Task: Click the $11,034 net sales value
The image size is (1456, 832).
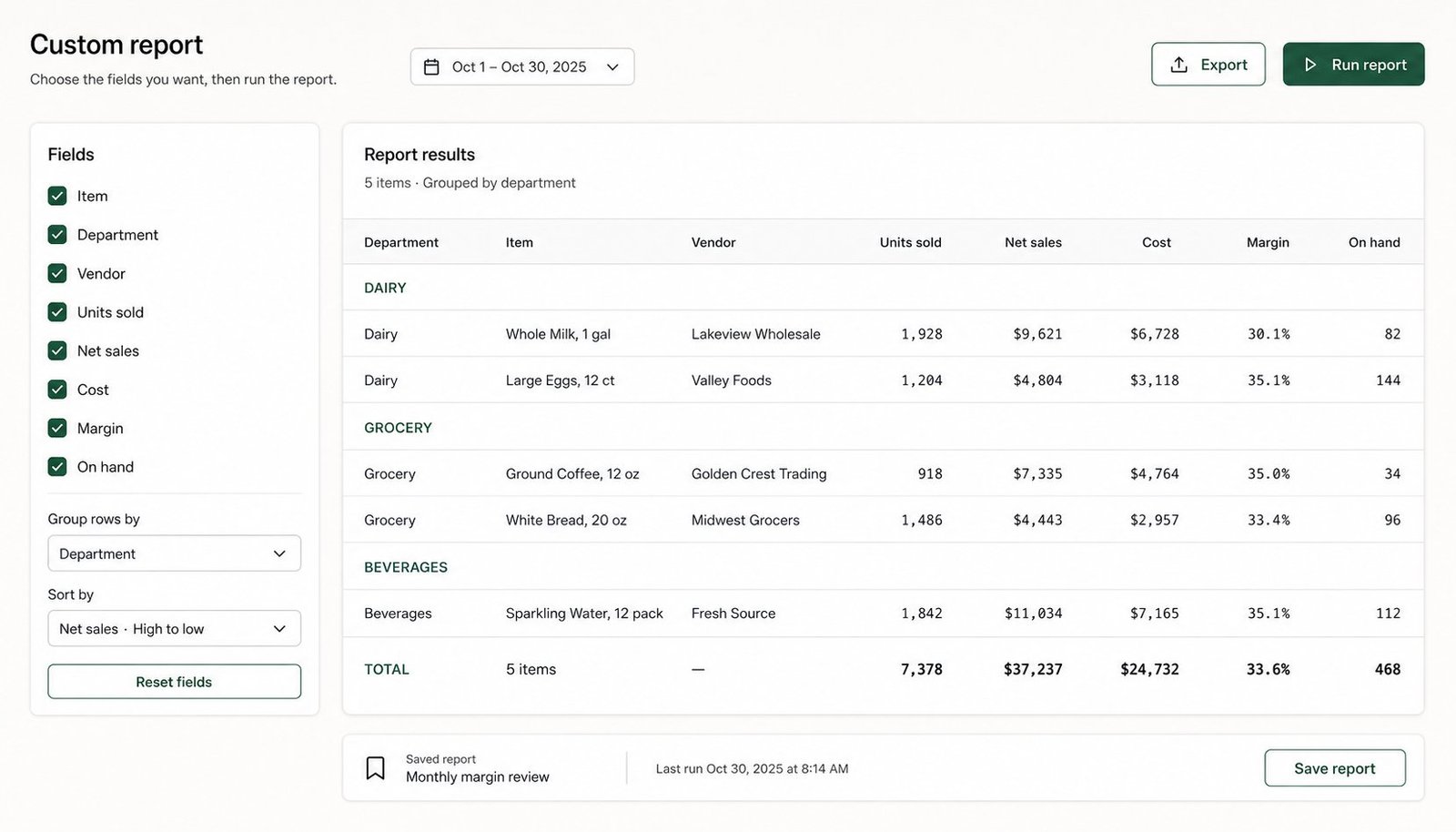Action: (1033, 614)
